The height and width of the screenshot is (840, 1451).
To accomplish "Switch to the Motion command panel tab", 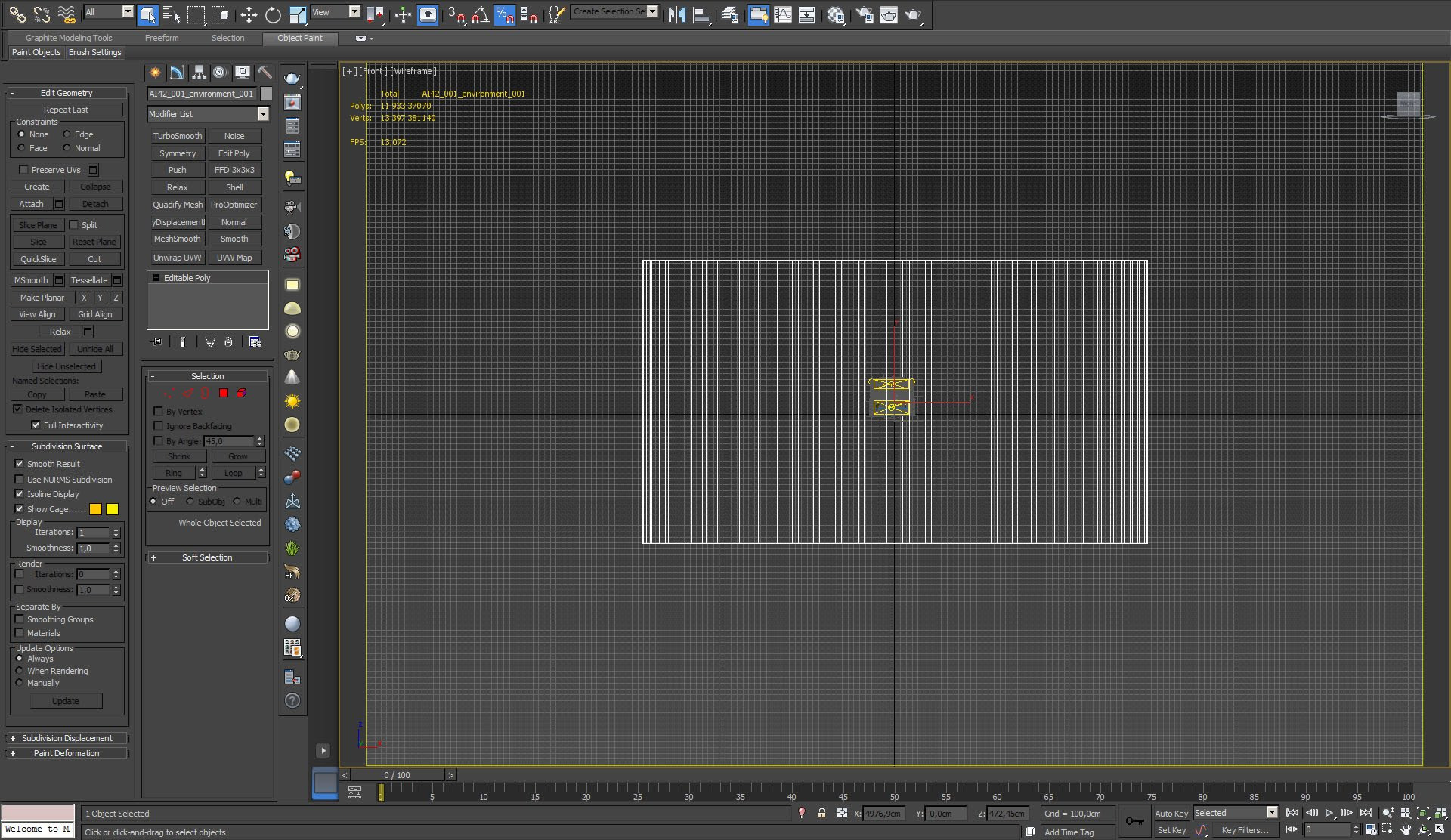I will coord(219,72).
